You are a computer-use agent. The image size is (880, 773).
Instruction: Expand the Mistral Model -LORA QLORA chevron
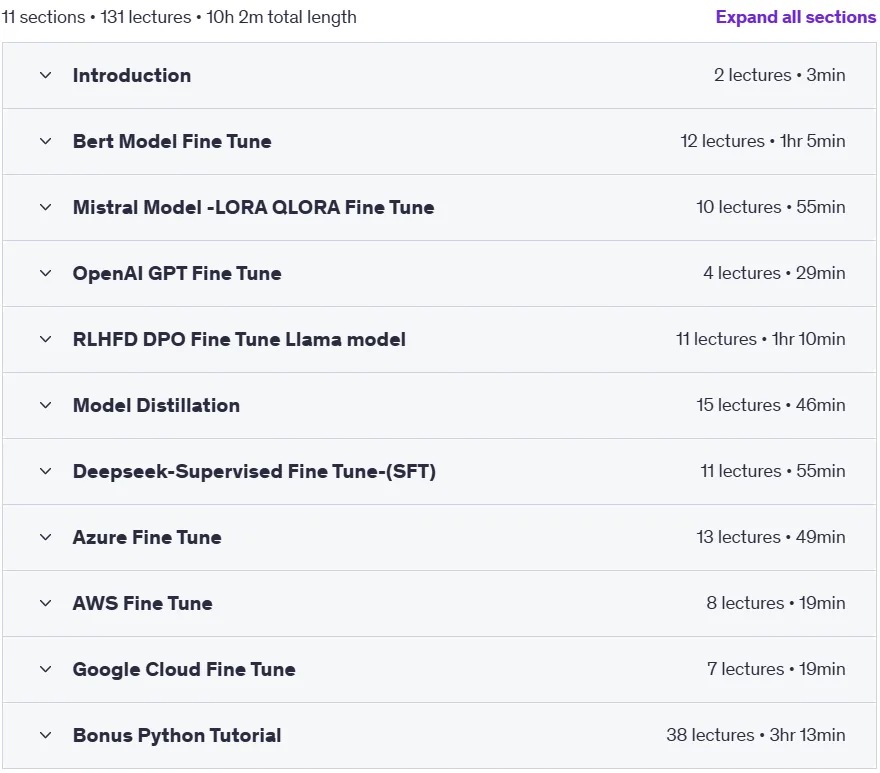45,207
